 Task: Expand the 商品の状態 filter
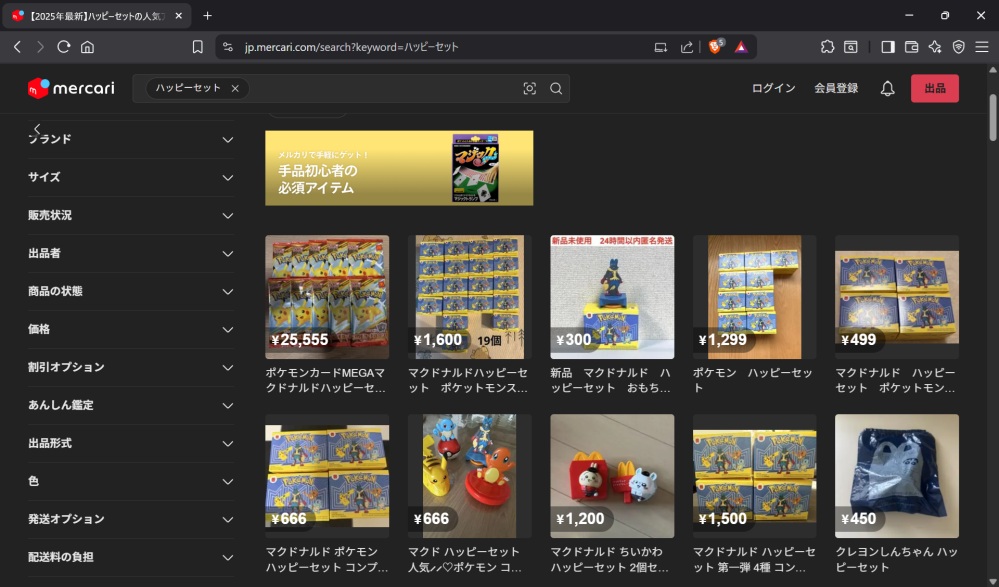pos(131,291)
